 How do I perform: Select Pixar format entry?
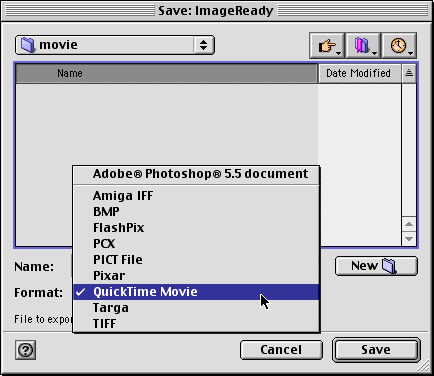[x=196, y=276]
